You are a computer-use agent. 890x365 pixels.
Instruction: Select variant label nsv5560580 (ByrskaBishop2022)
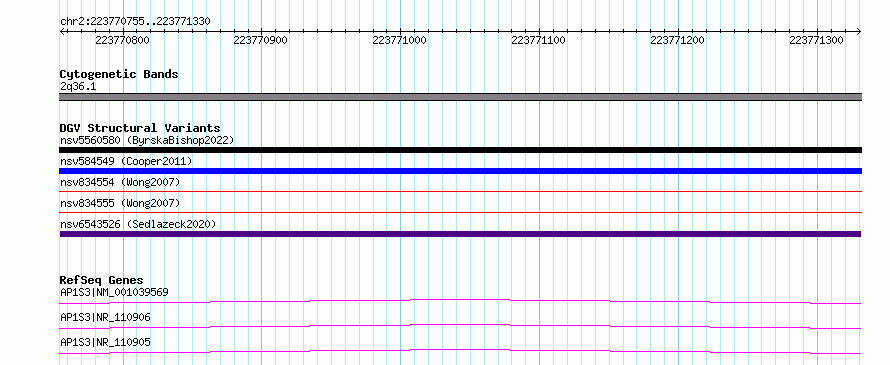point(147,140)
